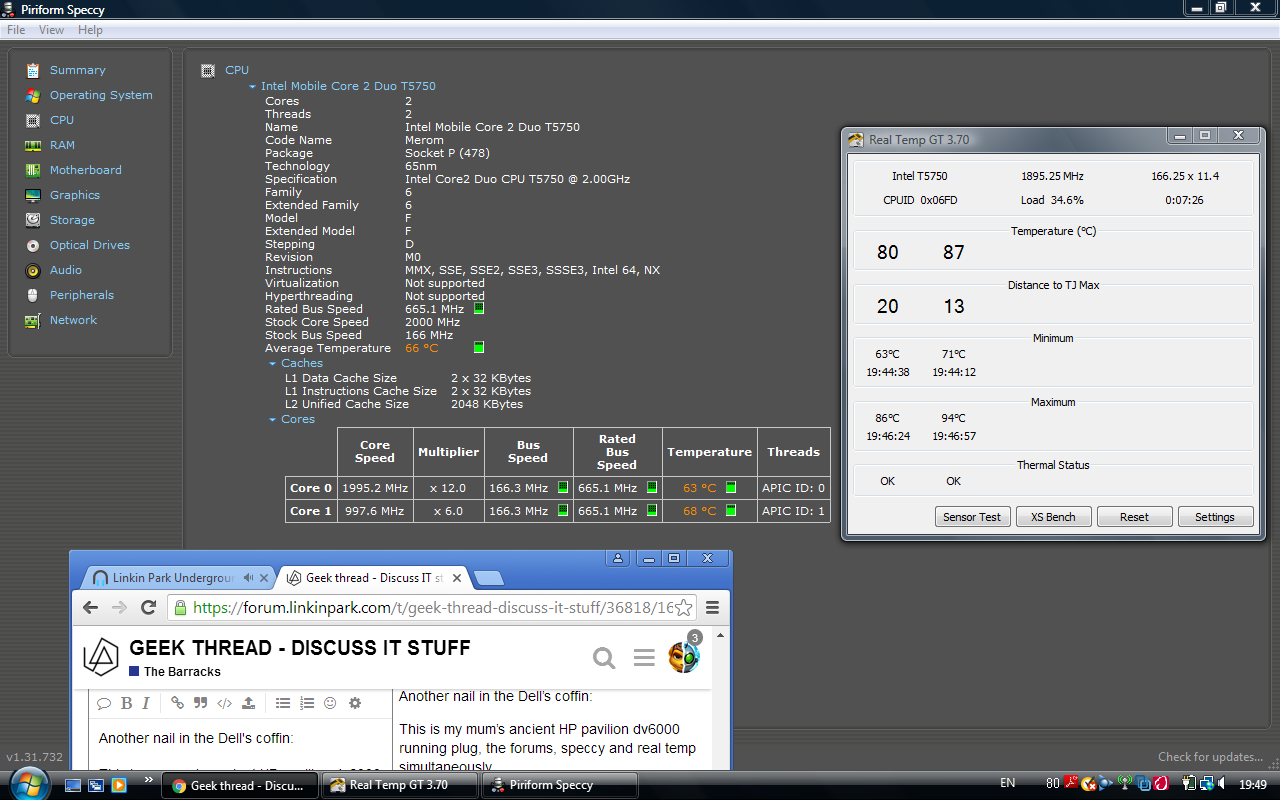Select CPU in the Speccy sidebar

[x=62, y=120]
